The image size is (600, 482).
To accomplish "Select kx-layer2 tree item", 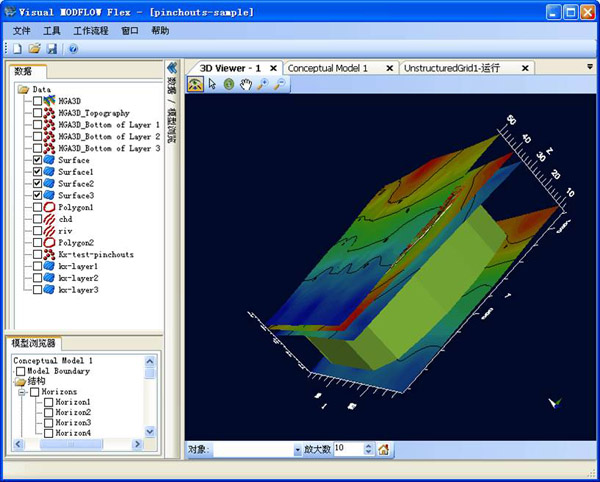I will (x=78, y=278).
